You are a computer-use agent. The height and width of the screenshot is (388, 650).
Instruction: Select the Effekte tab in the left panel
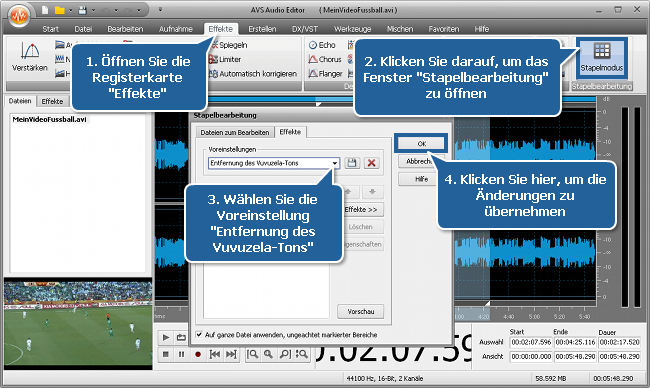point(52,102)
